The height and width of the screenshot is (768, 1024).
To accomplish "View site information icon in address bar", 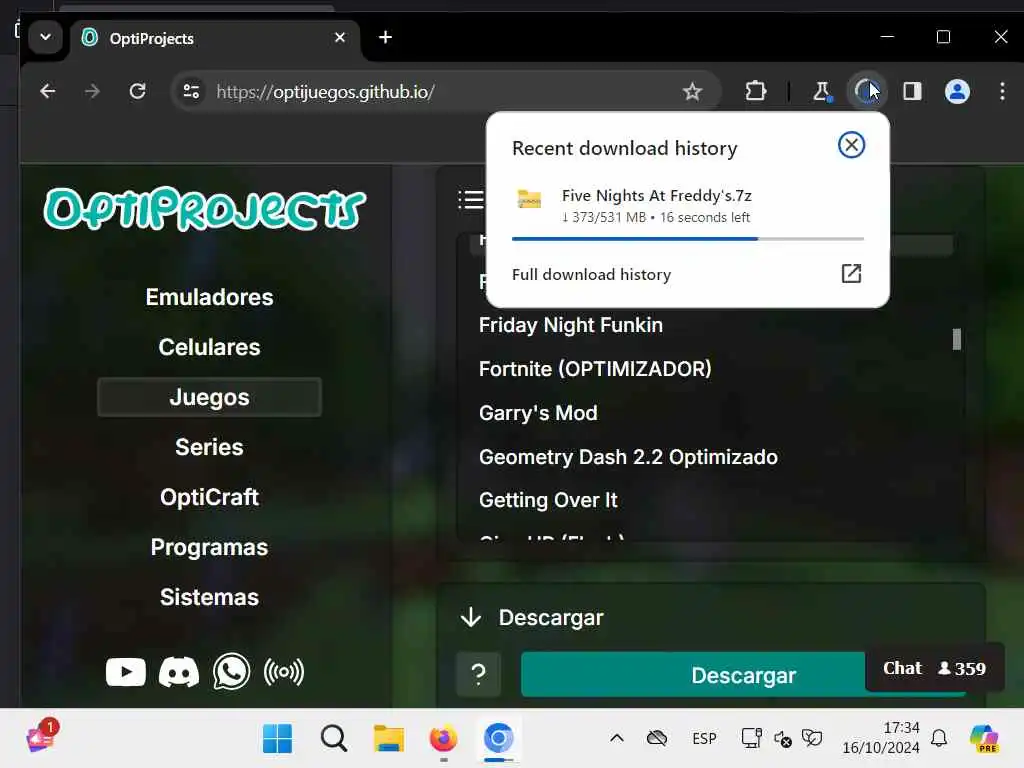I will click(191, 91).
